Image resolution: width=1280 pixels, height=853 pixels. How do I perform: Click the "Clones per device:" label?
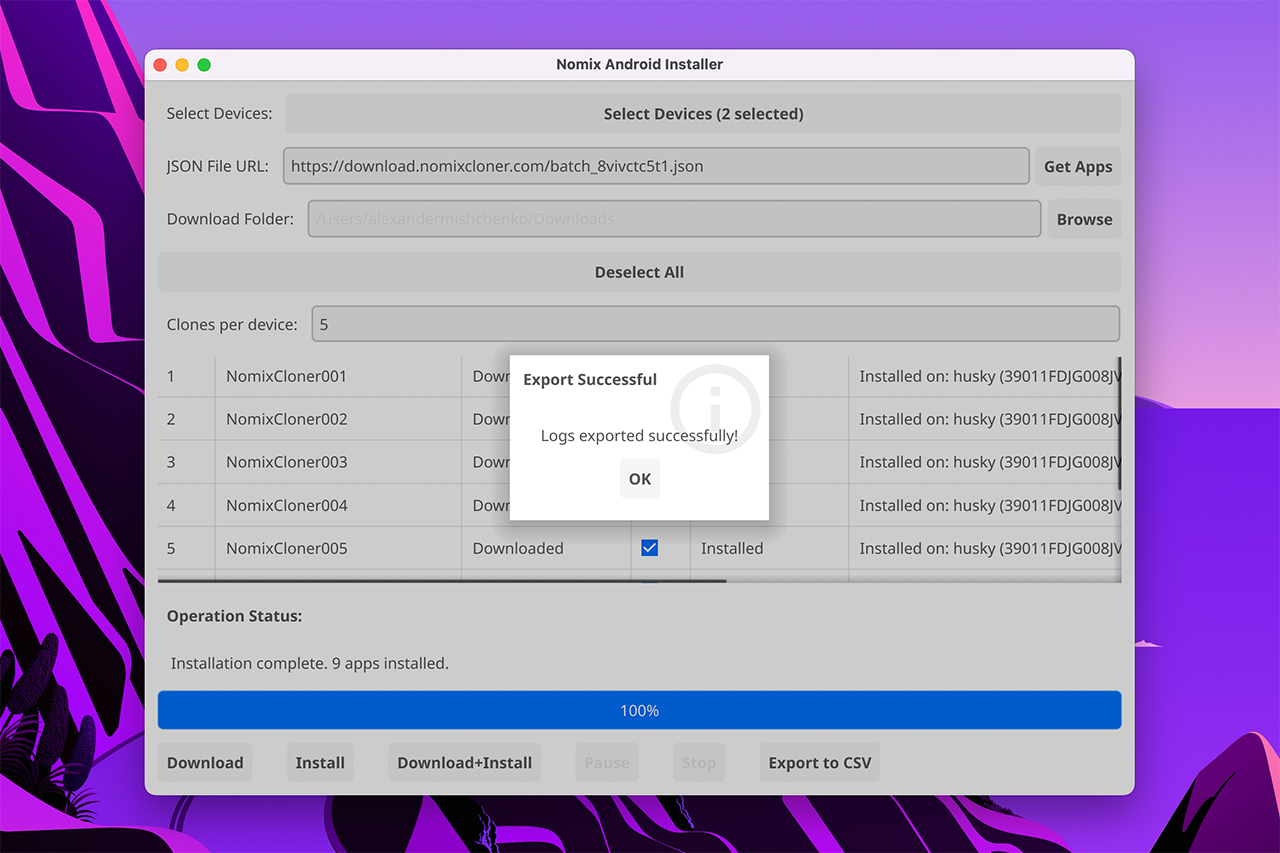[x=232, y=324]
